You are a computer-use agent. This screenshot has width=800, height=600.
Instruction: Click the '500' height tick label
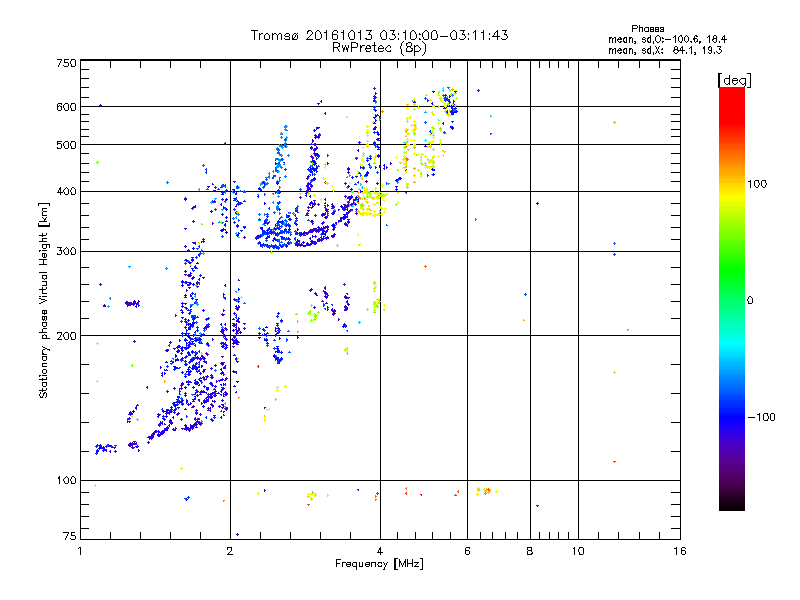click(x=66, y=145)
